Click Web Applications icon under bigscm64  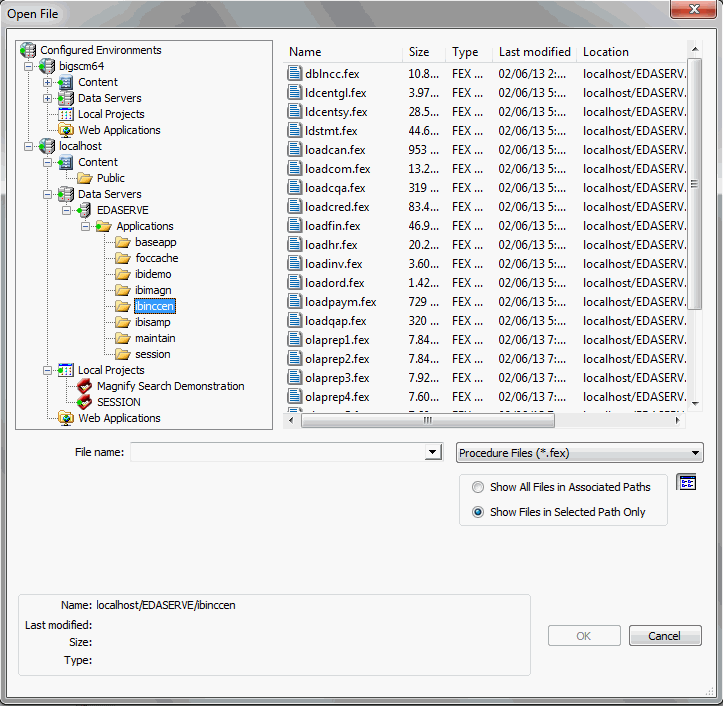(66, 130)
